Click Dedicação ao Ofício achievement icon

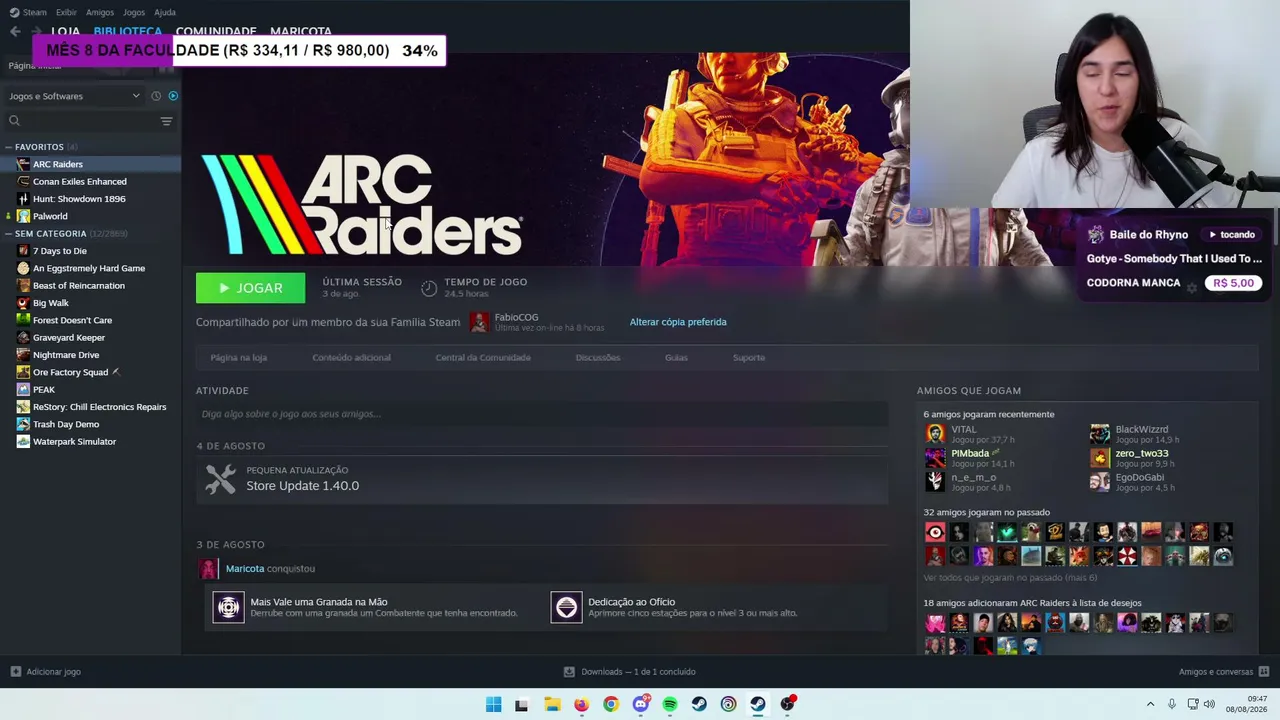pyautogui.click(x=567, y=607)
